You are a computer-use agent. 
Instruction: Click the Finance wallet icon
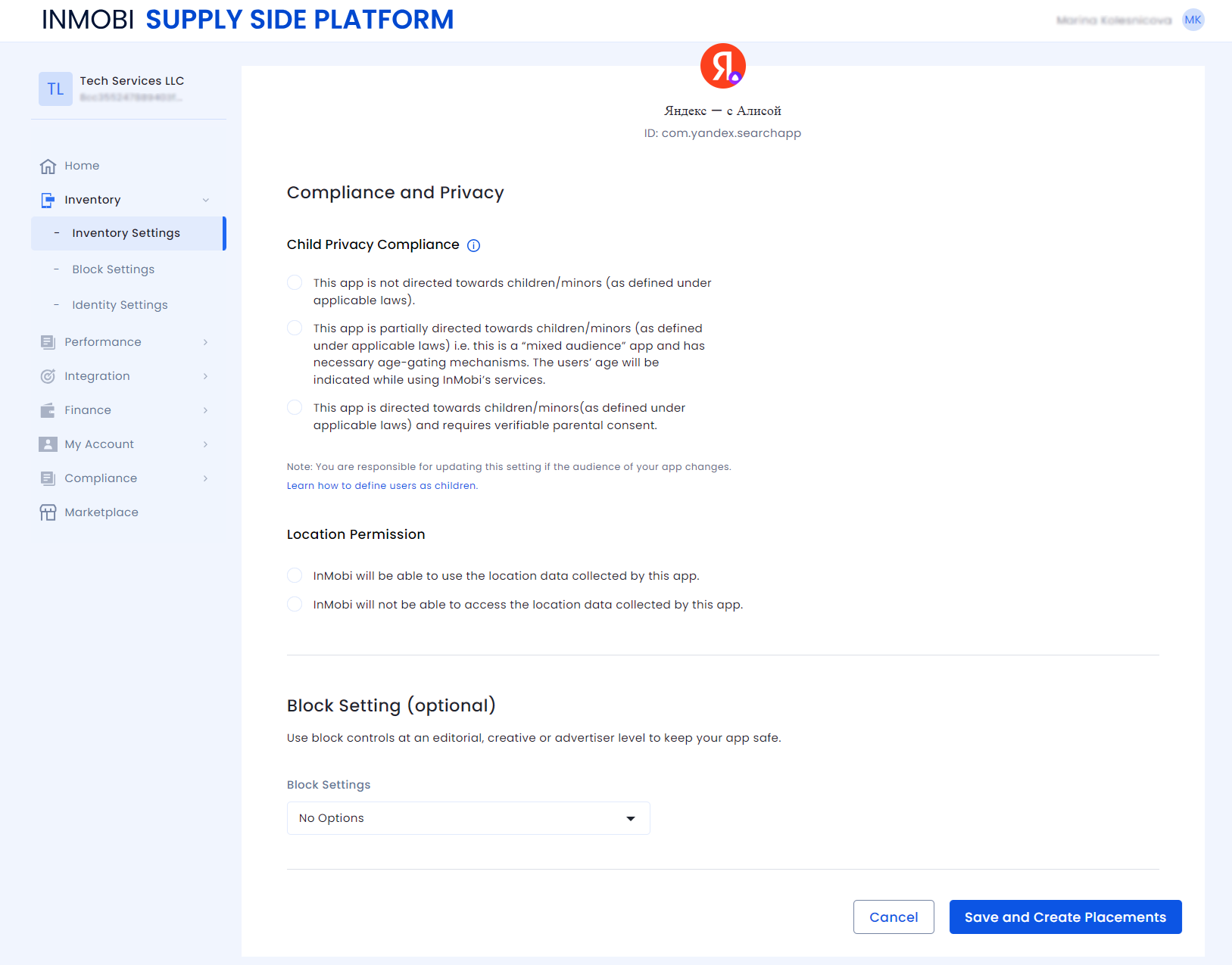pyautogui.click(x=48, y=410)
